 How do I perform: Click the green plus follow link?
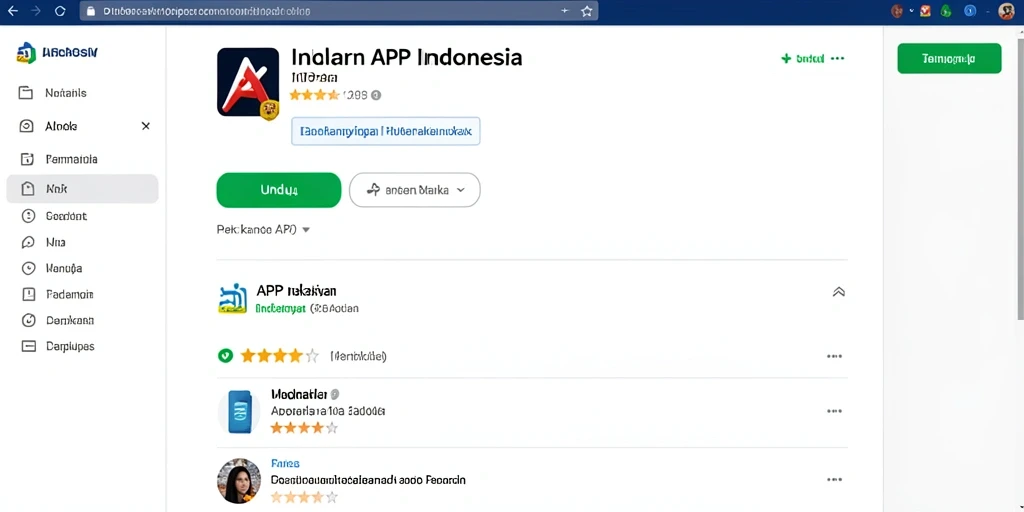(x=803, y=59)
